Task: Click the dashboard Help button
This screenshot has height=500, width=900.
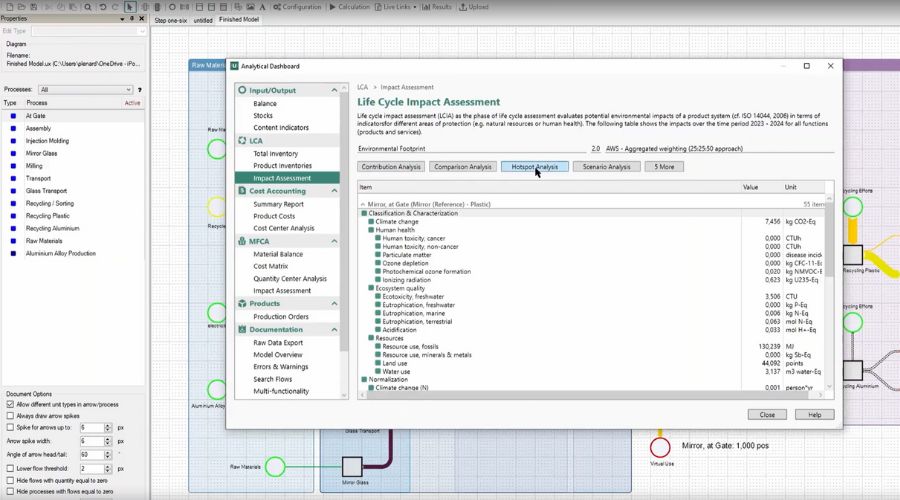Action: 814,415
